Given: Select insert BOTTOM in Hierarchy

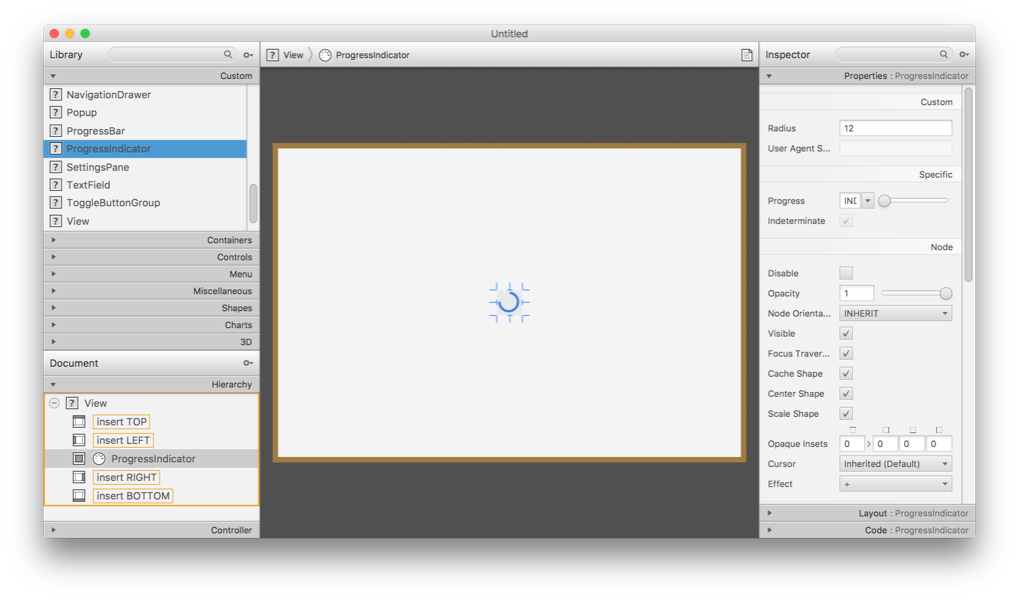Looking at the screenshot, I should [133, 495].
